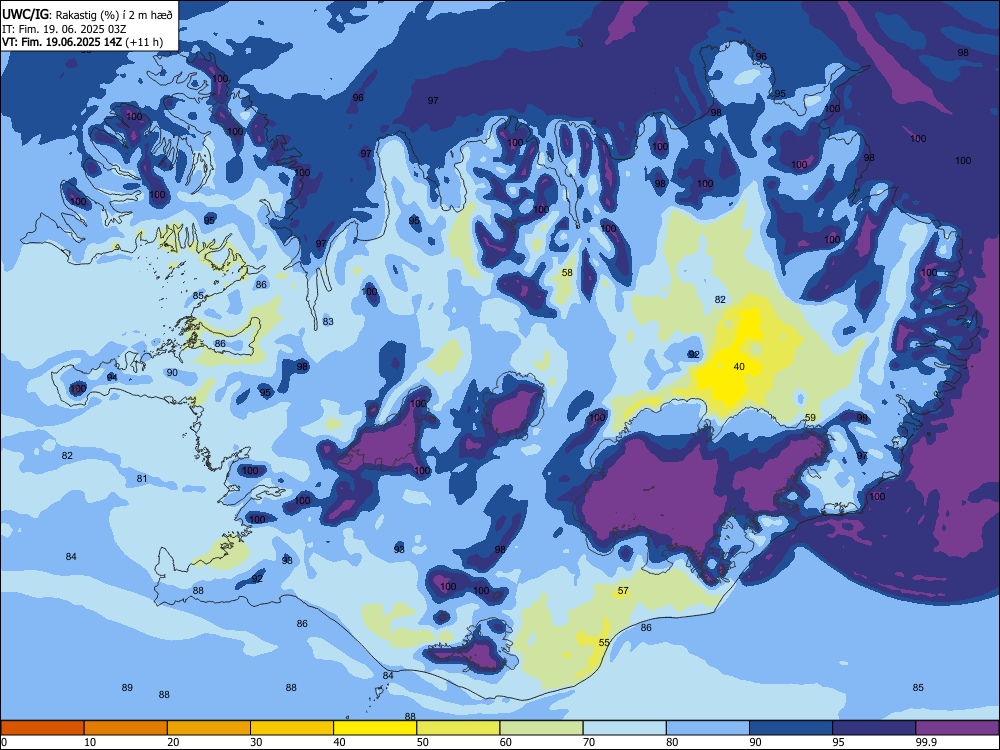Click the '70' label on the legend scale
The width and height of the screenshot is (1000, 750).
coord(589,742)
